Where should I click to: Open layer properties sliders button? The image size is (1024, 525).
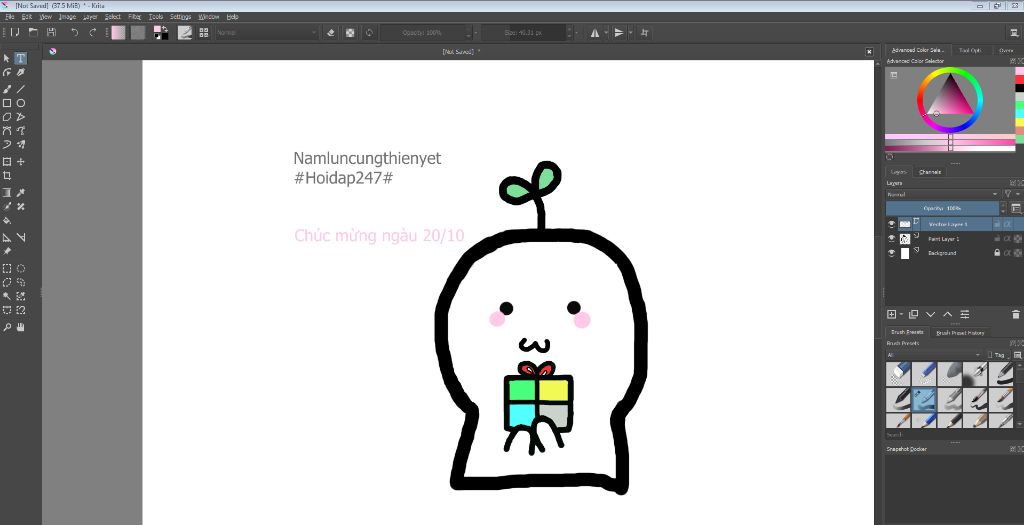coord(965,315)
